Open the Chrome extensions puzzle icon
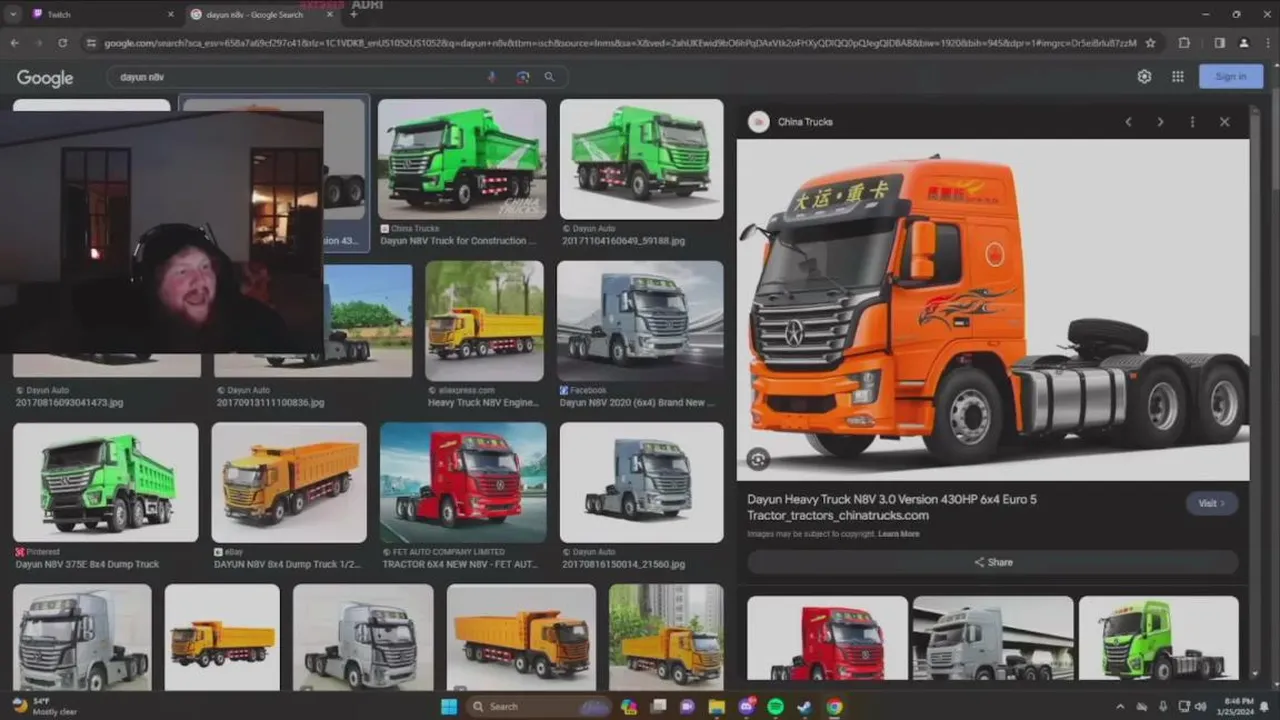This screenshot has height=720, width=1280. point(1184,43)
